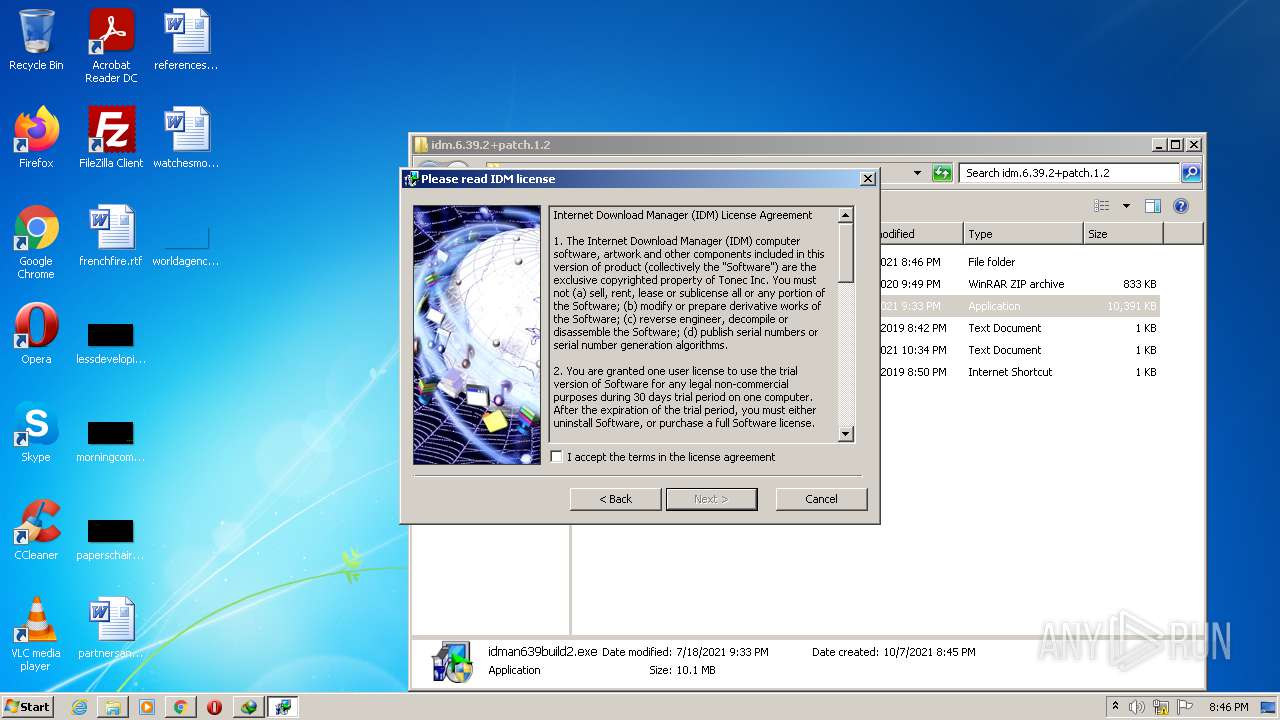Select the morningcom desktop file
This screenshot has width=1280, height=720.
coord(111,441)
